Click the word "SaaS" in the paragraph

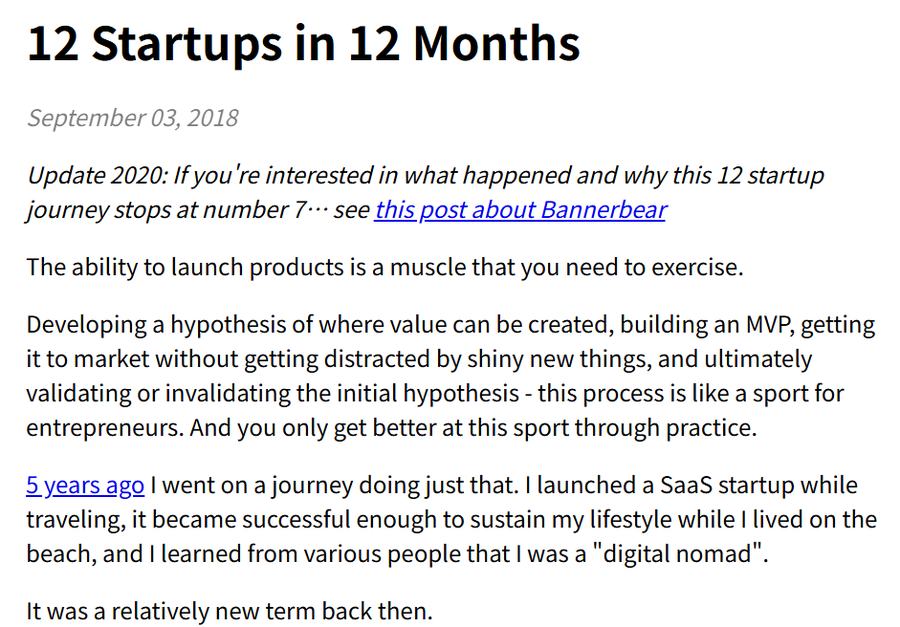[x=686, y=486]
